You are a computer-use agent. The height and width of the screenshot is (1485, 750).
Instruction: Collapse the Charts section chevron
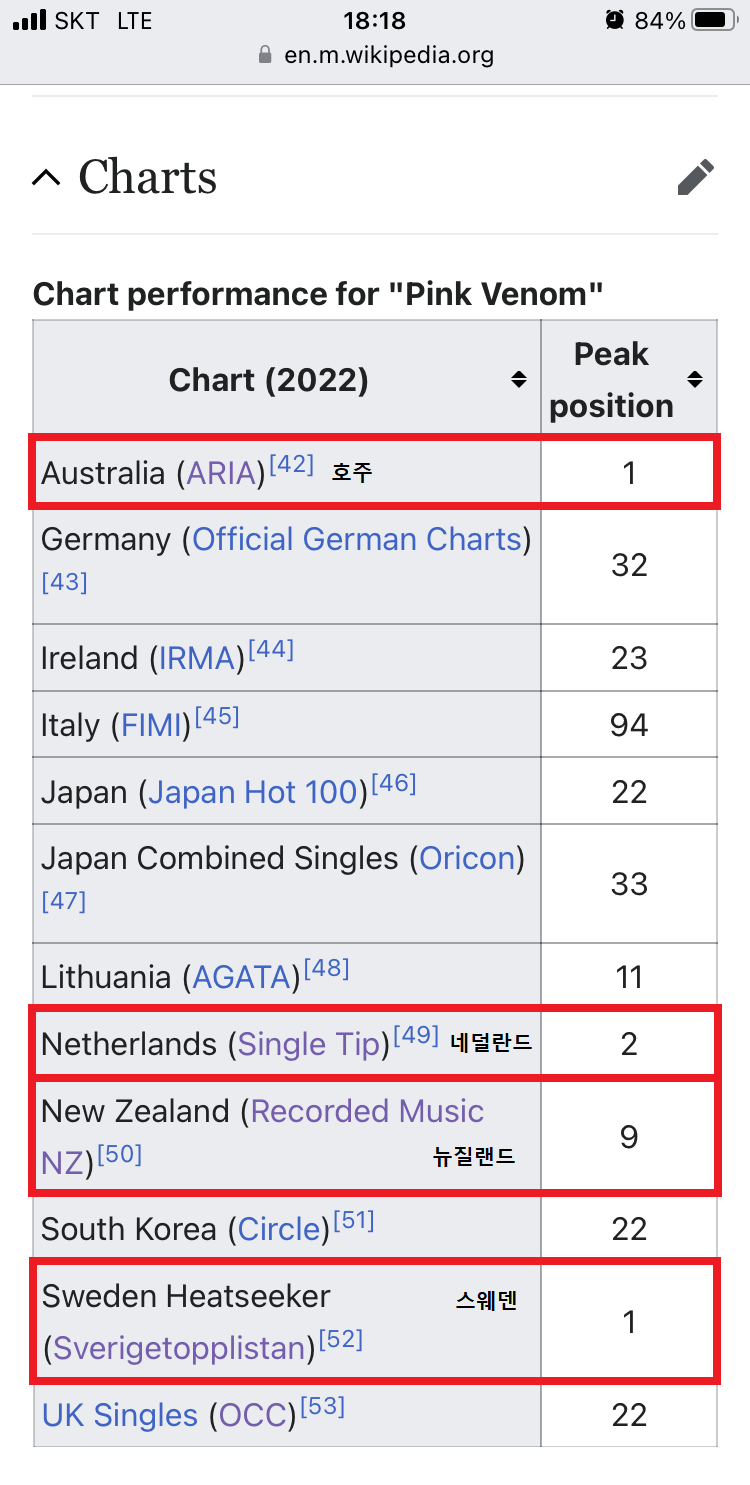(45, 178)
